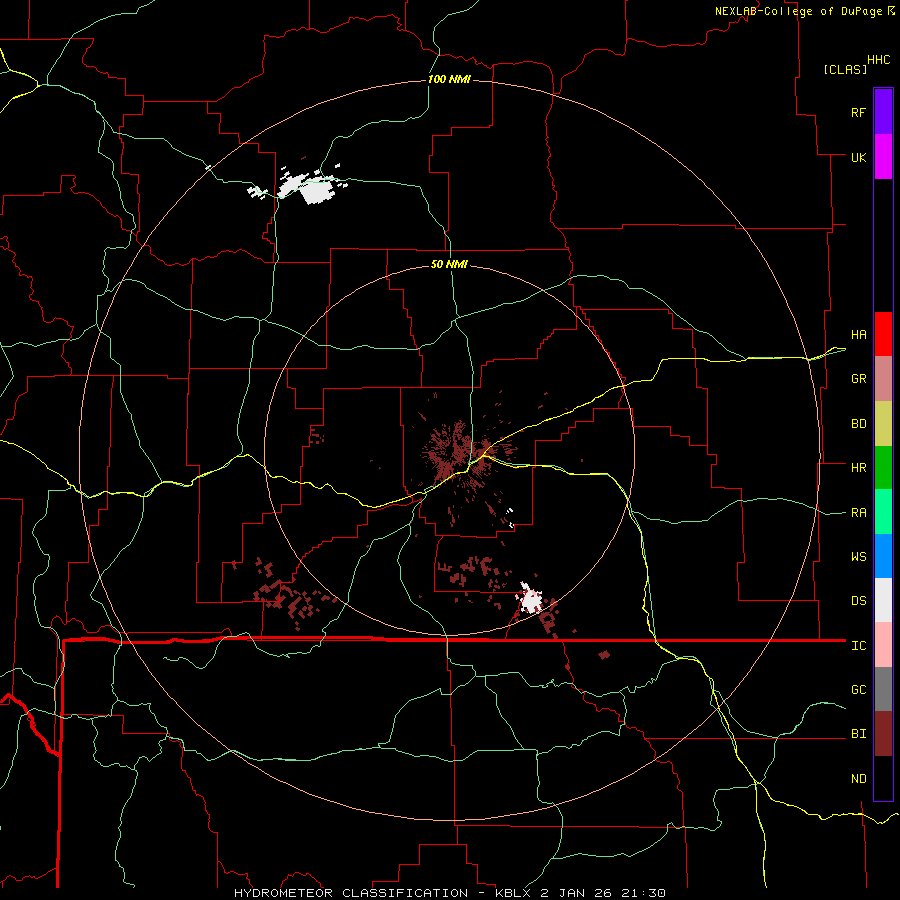Click the "DS" legend label
The image size is (900, 900).
pyautogui.click(x=858, y=600)
